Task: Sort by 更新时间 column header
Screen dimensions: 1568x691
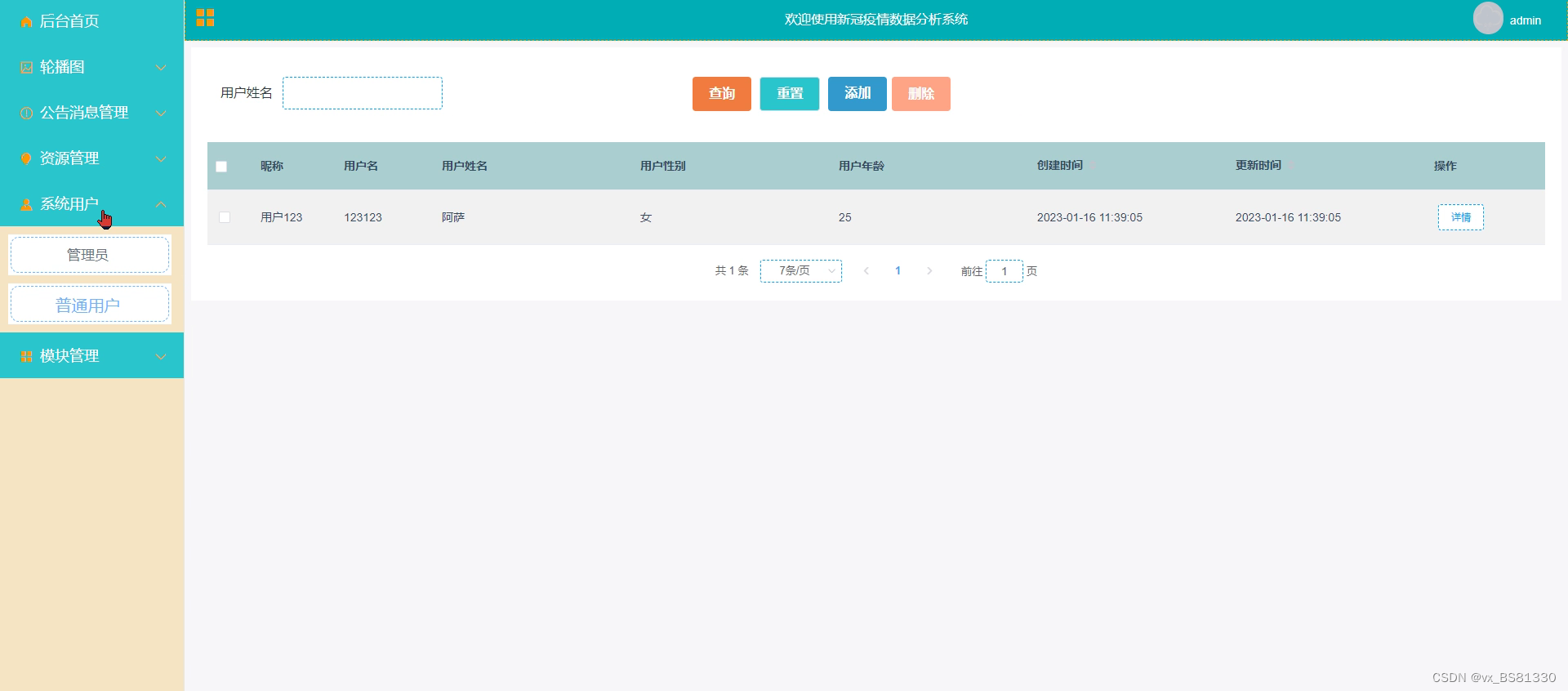Action: coord(1258,166)
